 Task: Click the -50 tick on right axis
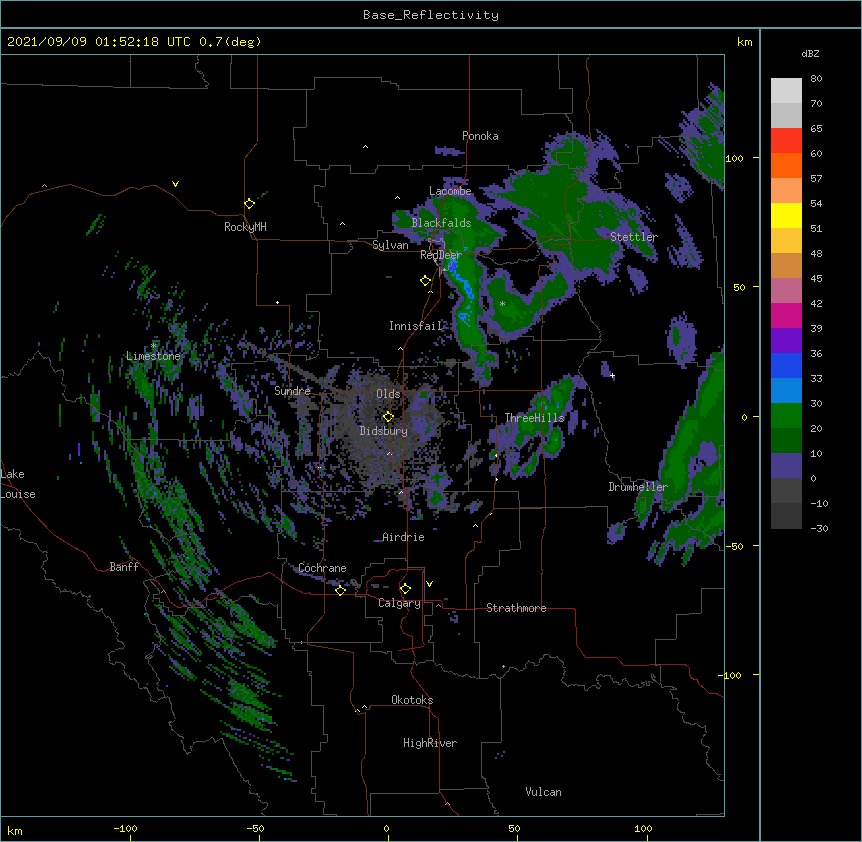(734, 546)
